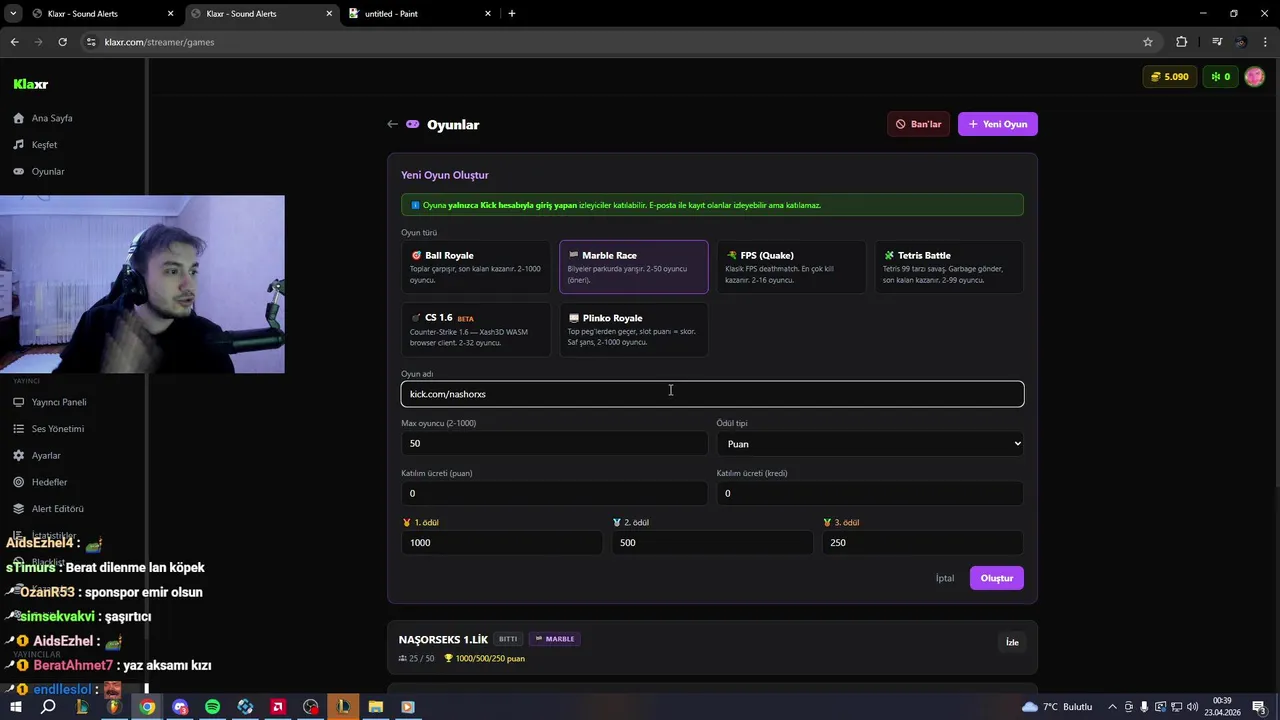Open Ana Sayfa from the sidebar

tap(52, 118)
